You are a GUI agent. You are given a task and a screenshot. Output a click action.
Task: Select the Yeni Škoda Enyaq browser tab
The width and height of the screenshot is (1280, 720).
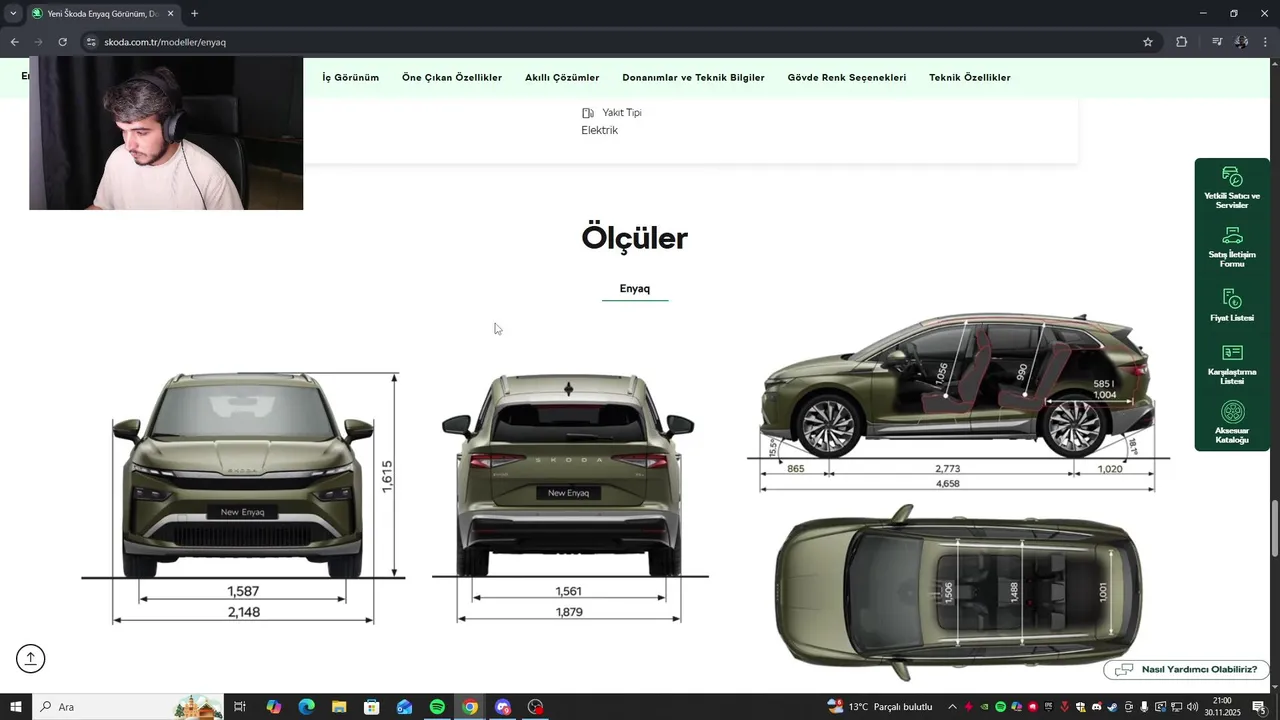point(103,14)
